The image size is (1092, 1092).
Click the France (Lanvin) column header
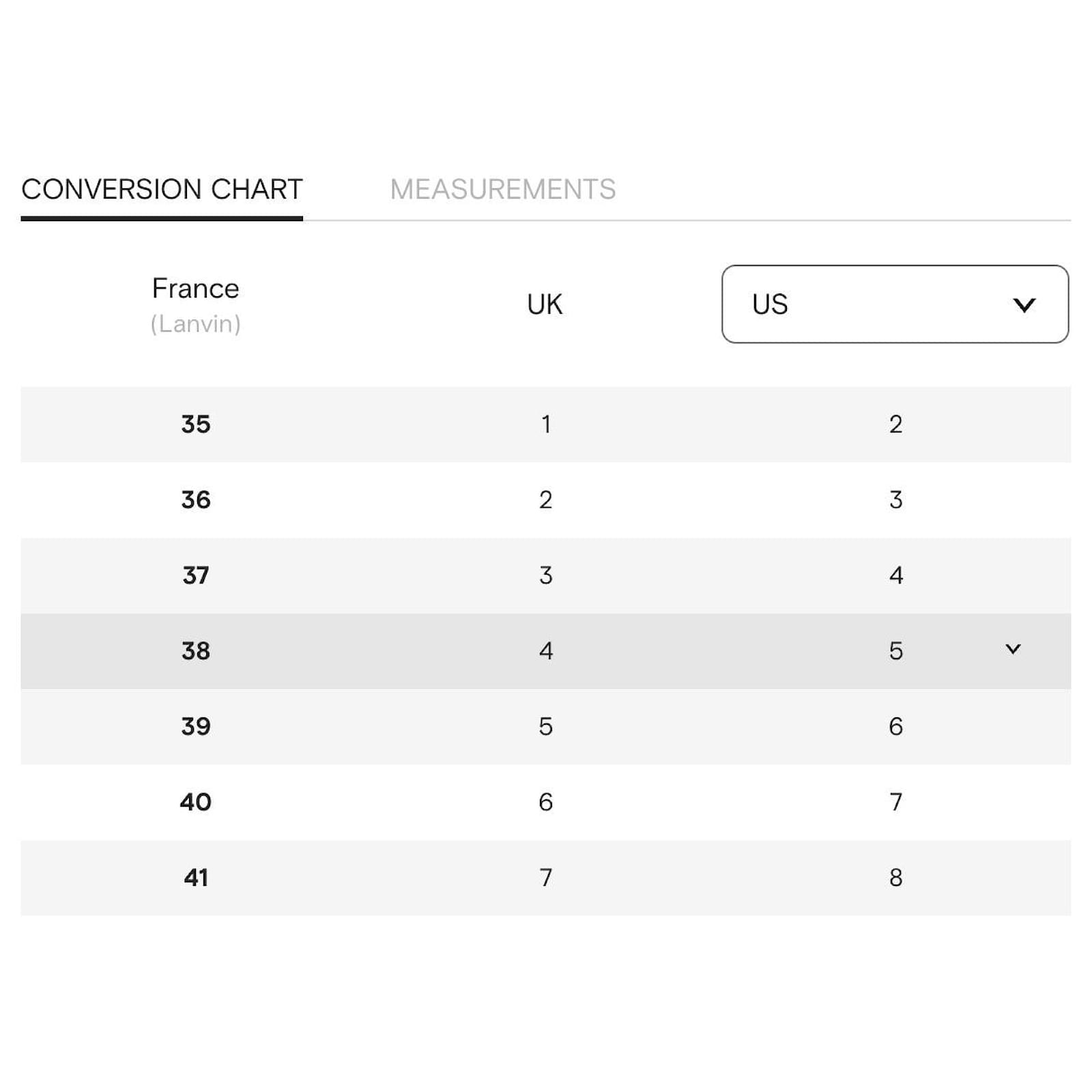196,305
